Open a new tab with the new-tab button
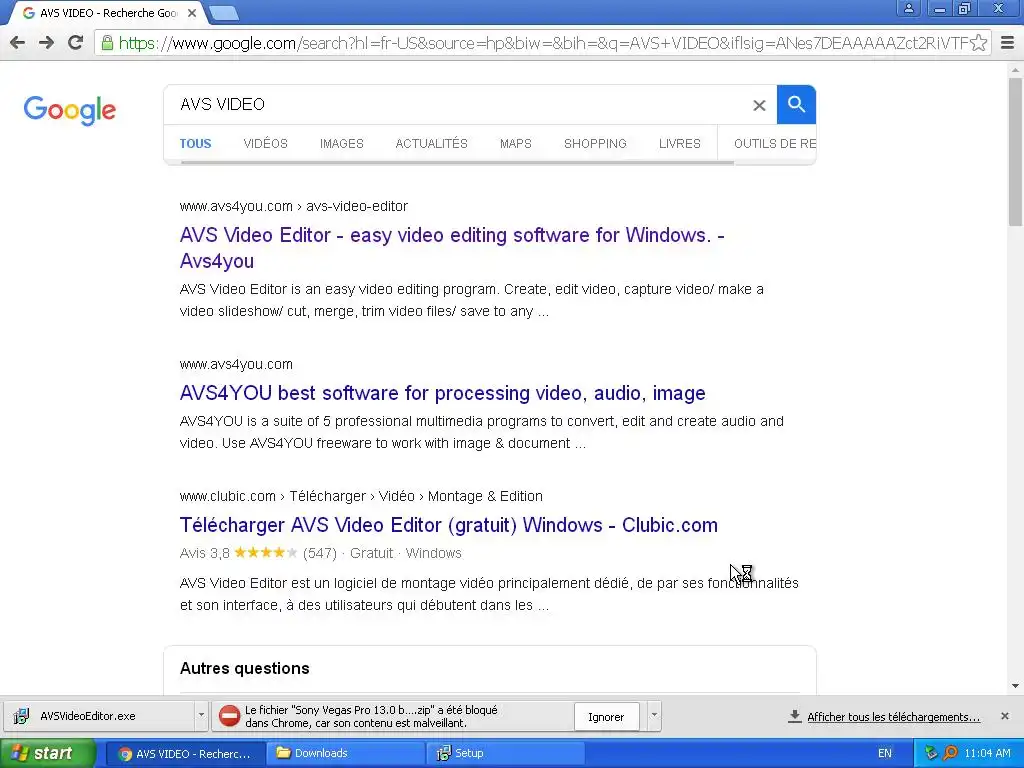This screenshot has height=768, width=1024. [x=223, y=12]
